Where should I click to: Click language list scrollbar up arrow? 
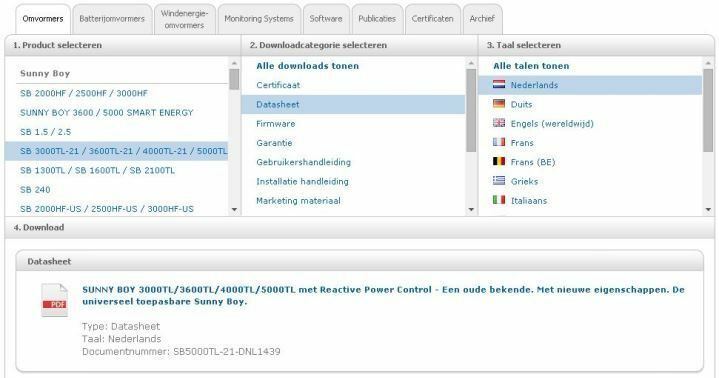click(708, 63)
